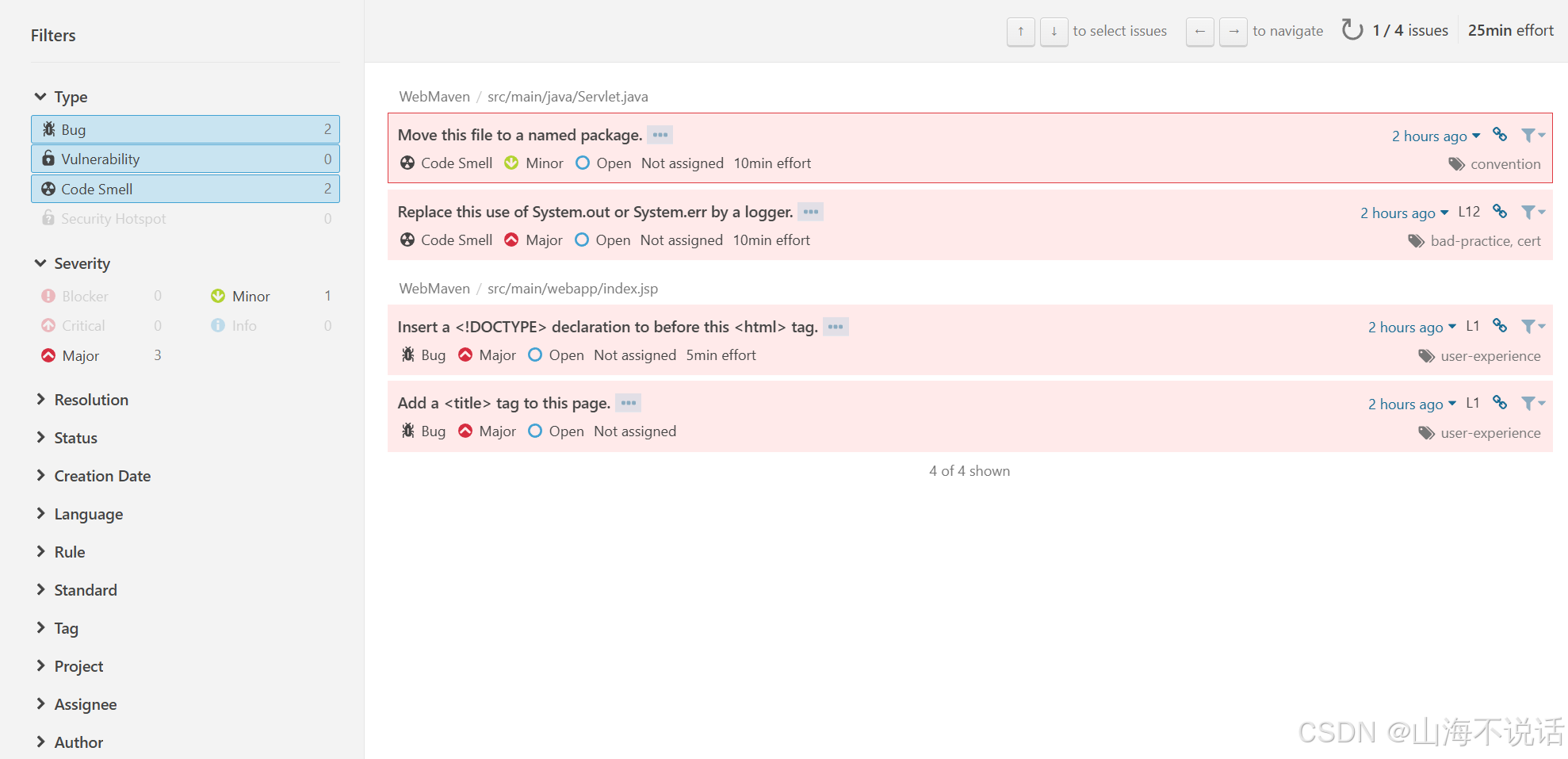Screen dimensions: 1568x759
Task: Expand the Author filter section
Action: coord(78,742)
